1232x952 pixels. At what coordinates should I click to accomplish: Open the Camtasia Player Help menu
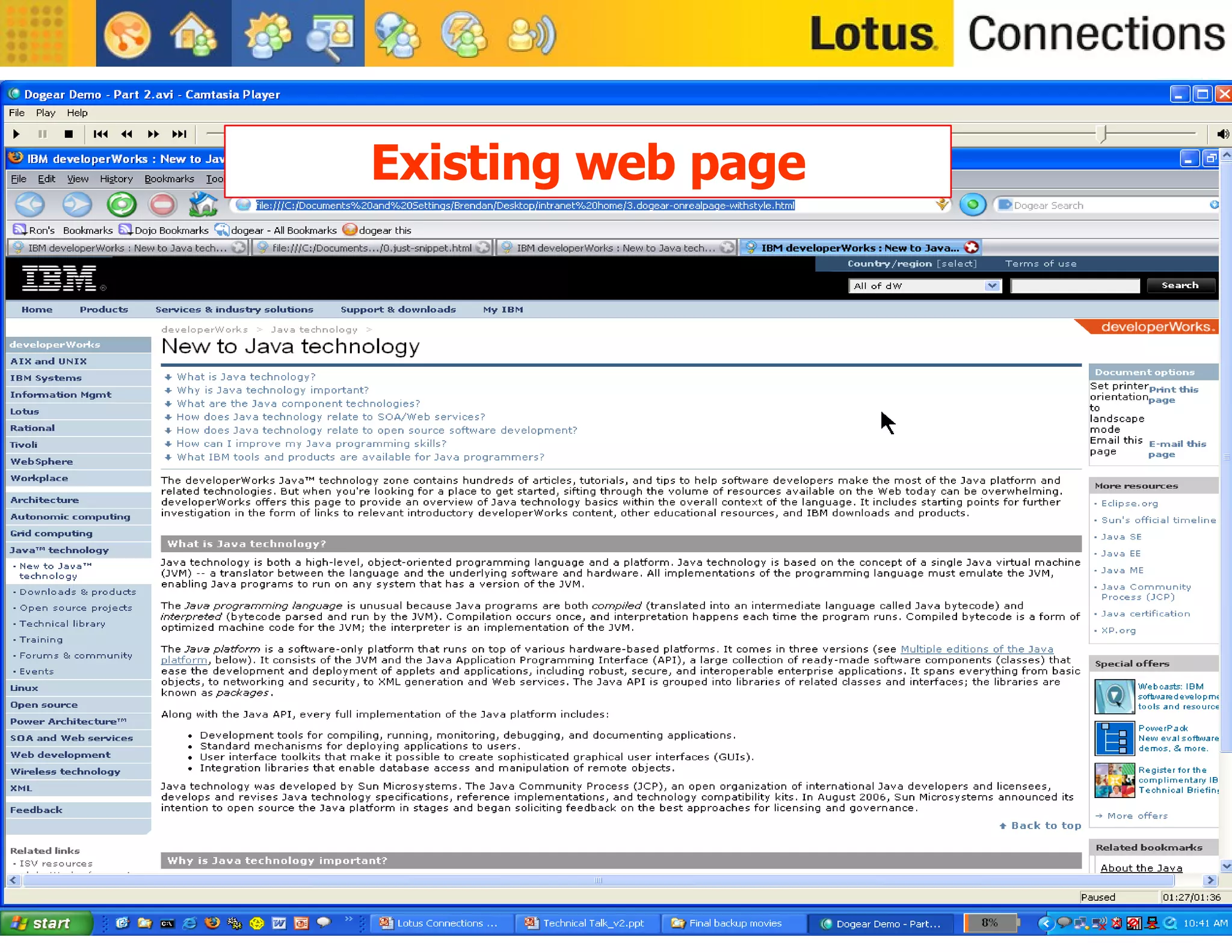coord(77,112)
